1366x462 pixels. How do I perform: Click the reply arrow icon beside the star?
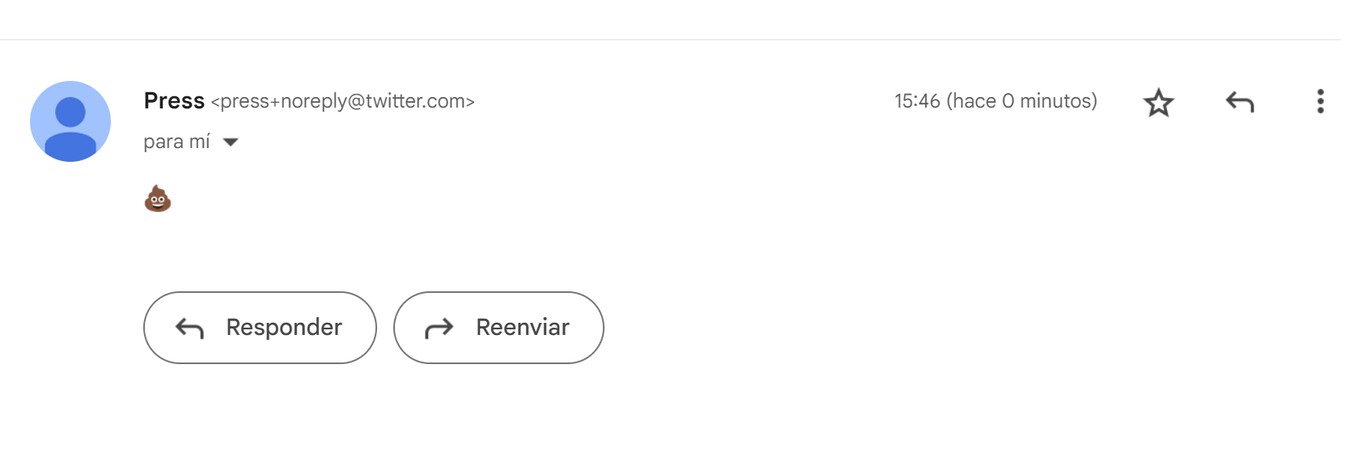(1239, 102)
